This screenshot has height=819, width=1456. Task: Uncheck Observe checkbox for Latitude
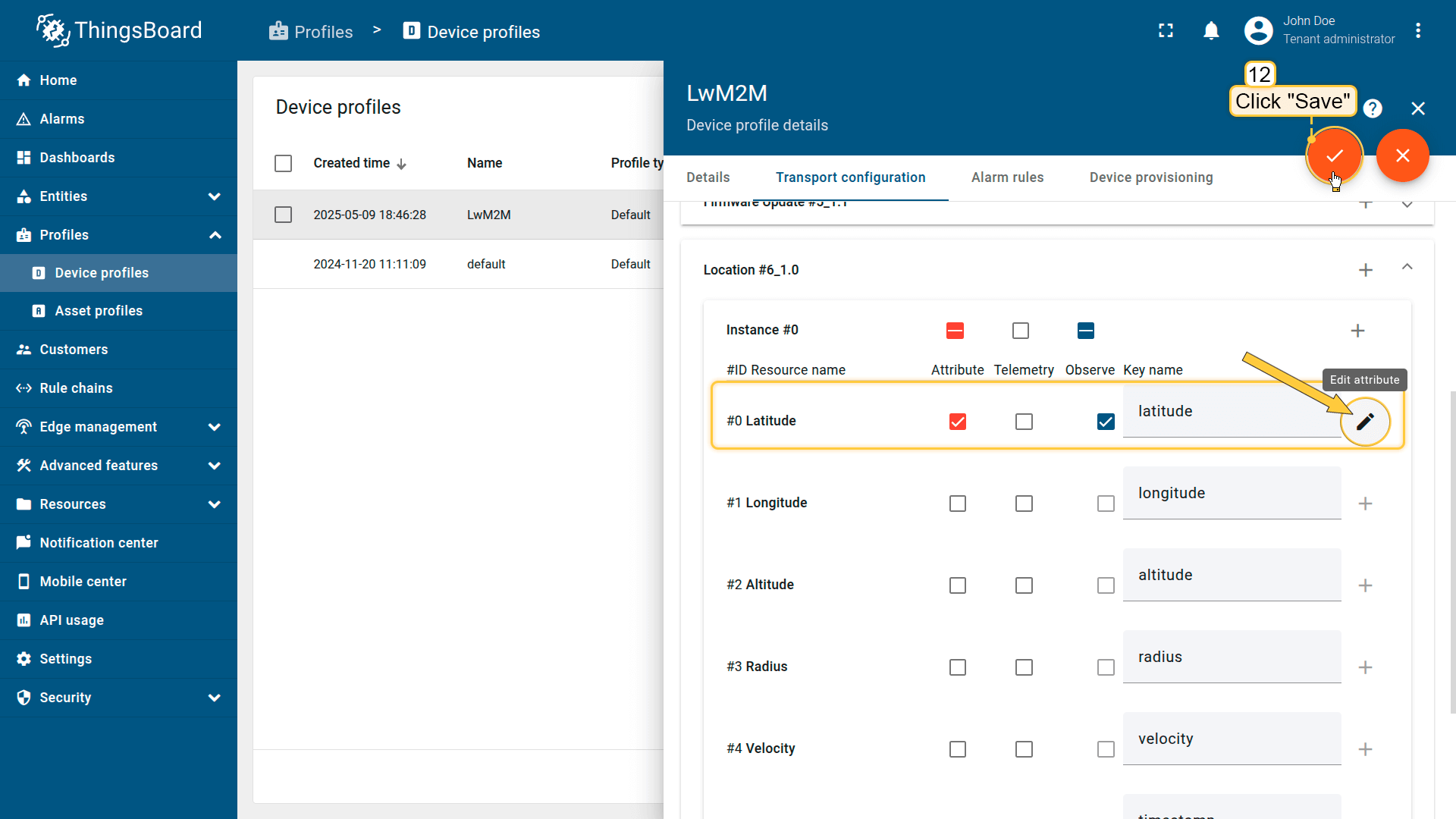1106,422
